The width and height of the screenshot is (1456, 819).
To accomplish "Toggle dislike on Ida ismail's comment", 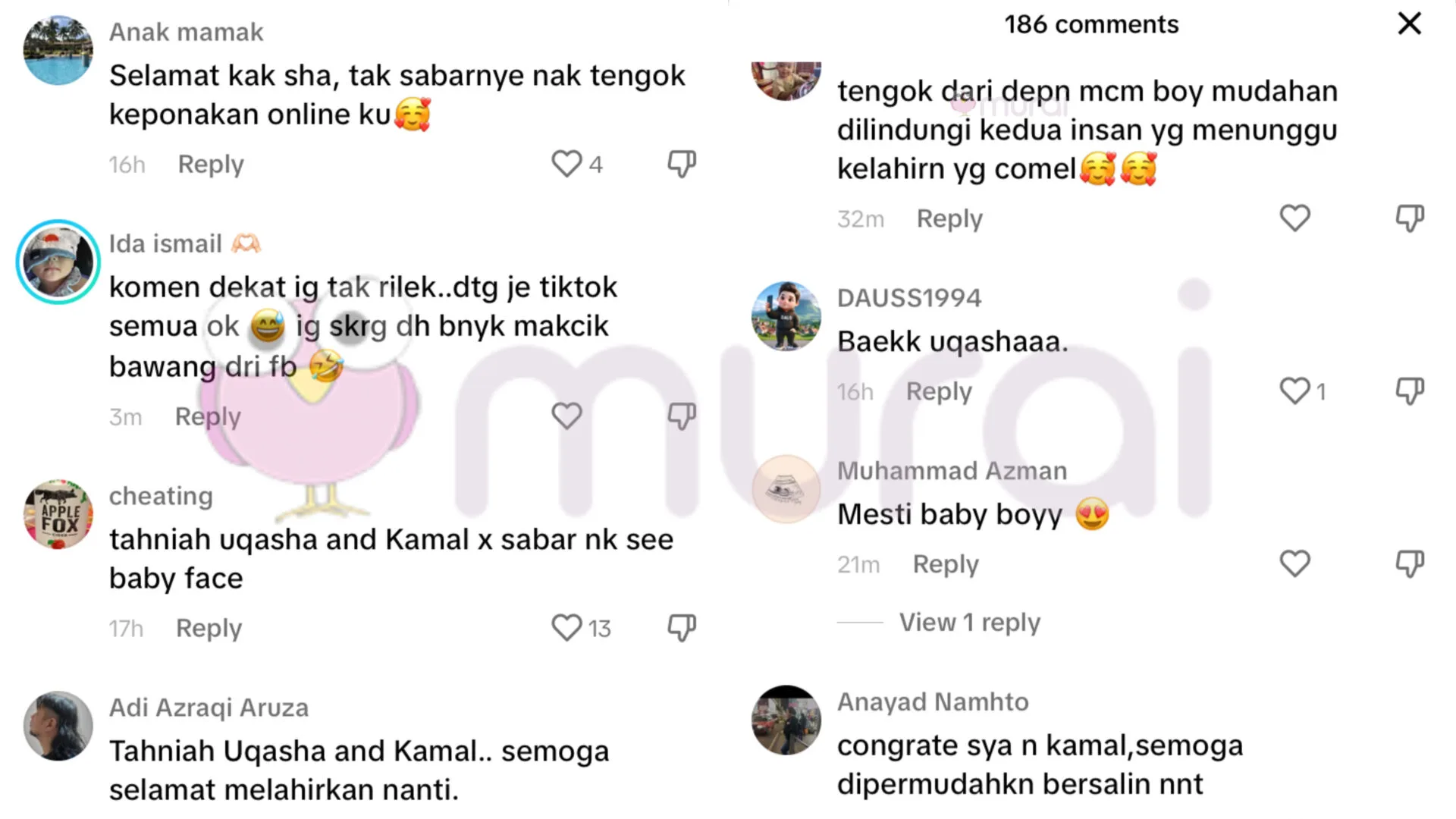I will 682,416.
